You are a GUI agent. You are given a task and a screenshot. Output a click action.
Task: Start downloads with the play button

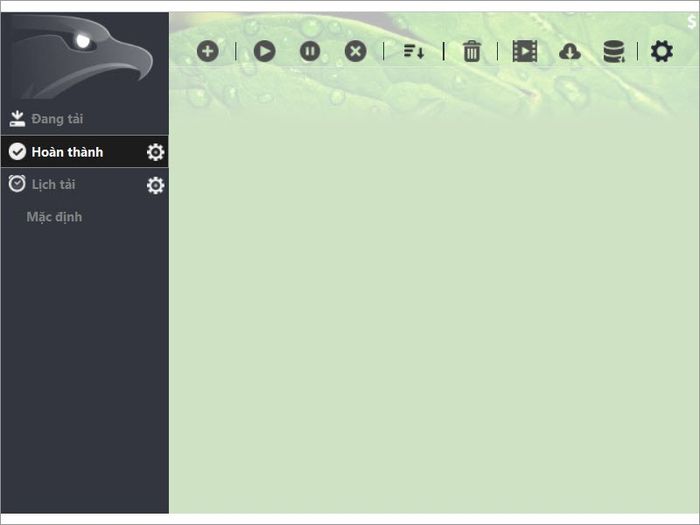(264, 51)
